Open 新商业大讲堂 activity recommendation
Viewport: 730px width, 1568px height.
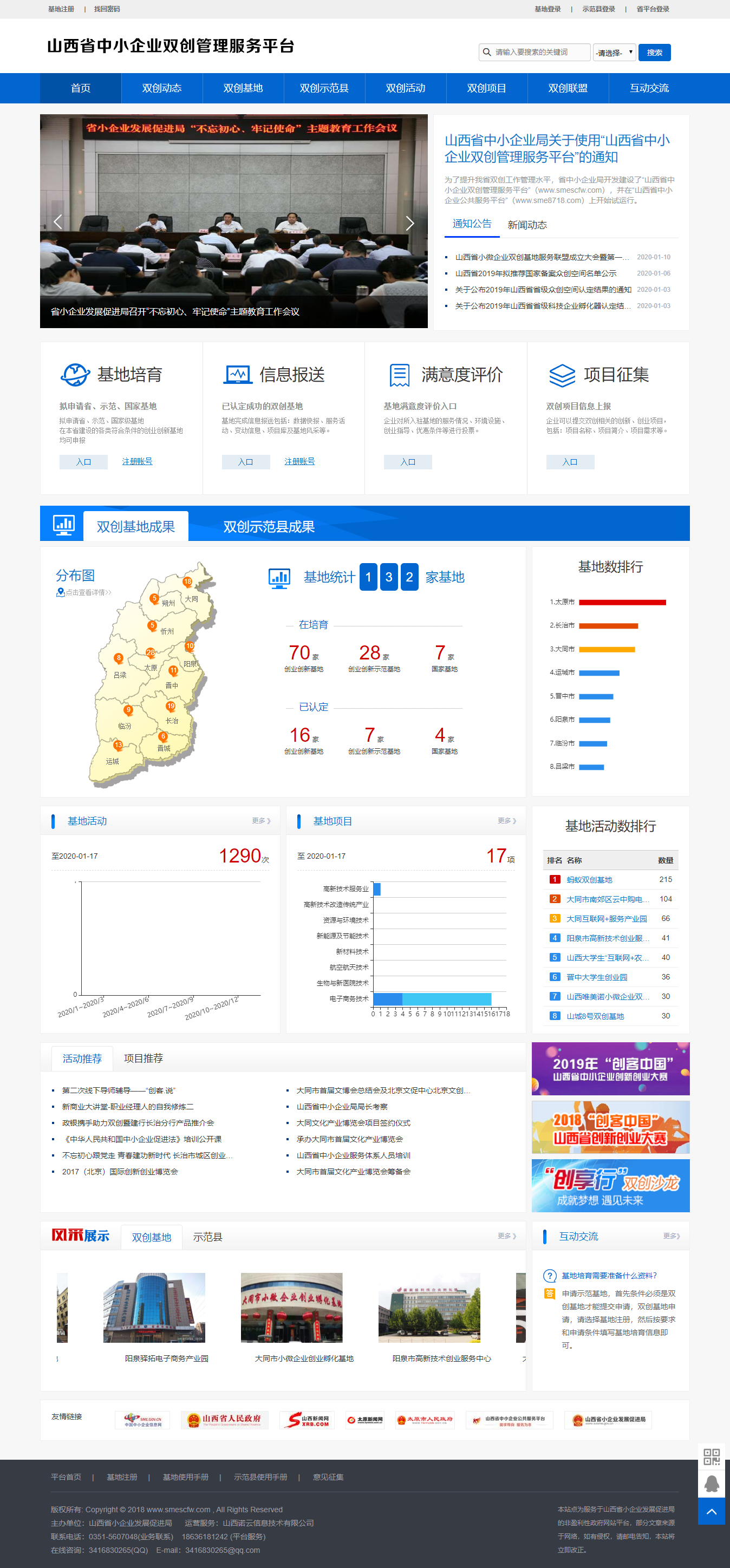click(128, 1107)
